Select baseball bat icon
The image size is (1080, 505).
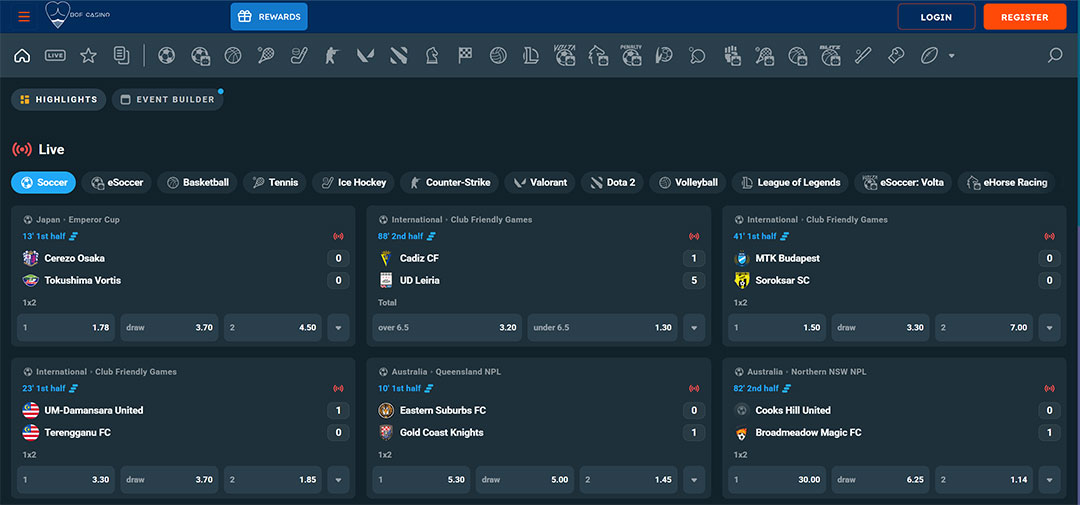point(863,56)
